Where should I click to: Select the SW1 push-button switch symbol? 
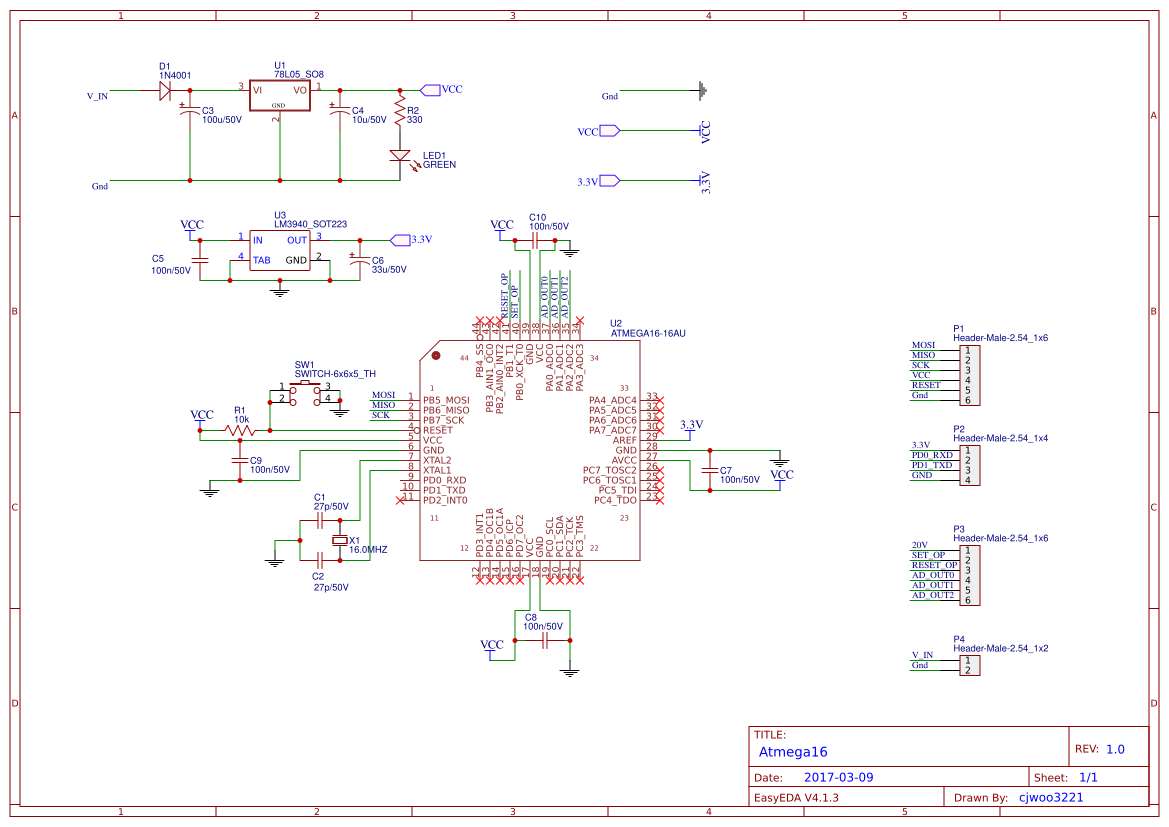click(304, 393)
